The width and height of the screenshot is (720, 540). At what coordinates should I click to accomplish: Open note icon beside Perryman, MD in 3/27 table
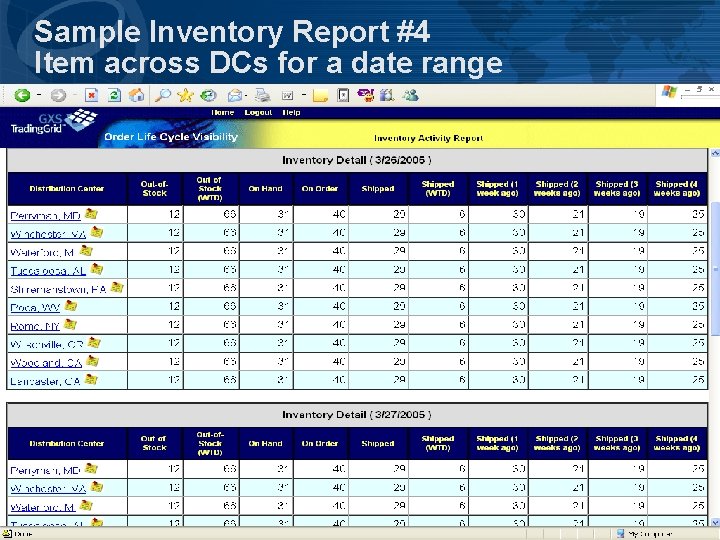click(91, 468)
